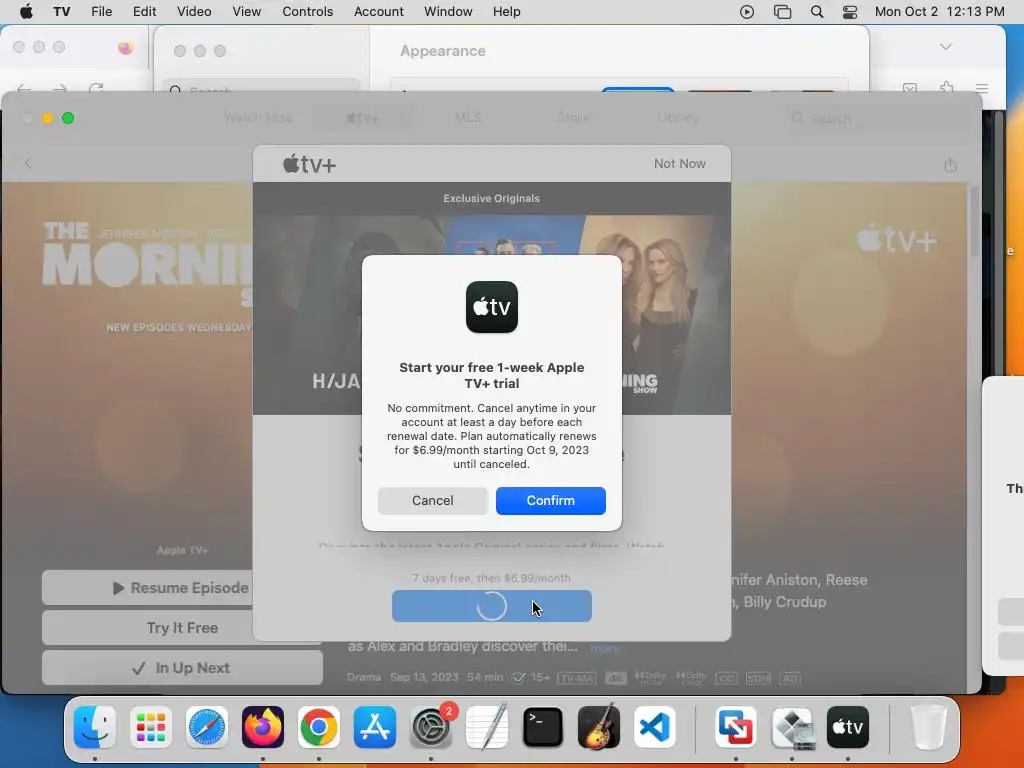Image resolution: width=1024 pixels, height=768 pixels.
Task: Open Launchpad from the Dock
Action: click(x=151, y=727)
